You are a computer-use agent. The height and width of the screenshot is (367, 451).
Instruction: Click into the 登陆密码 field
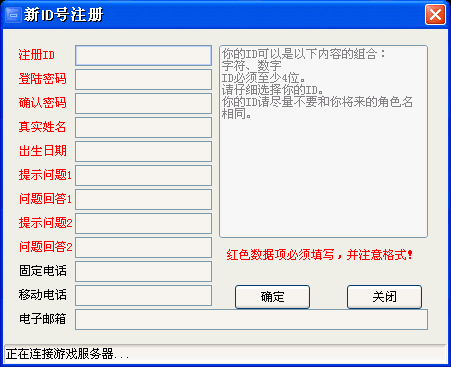tap(143, 79)
